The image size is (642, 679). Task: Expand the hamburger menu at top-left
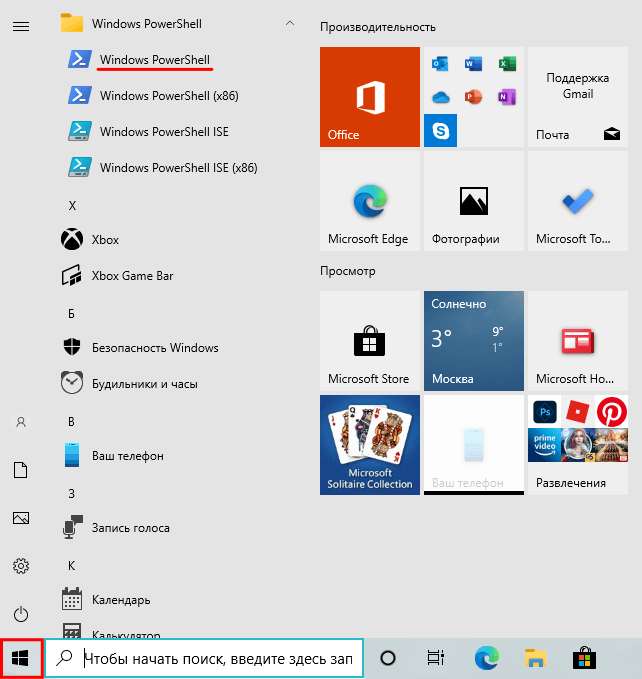[21, 26]
